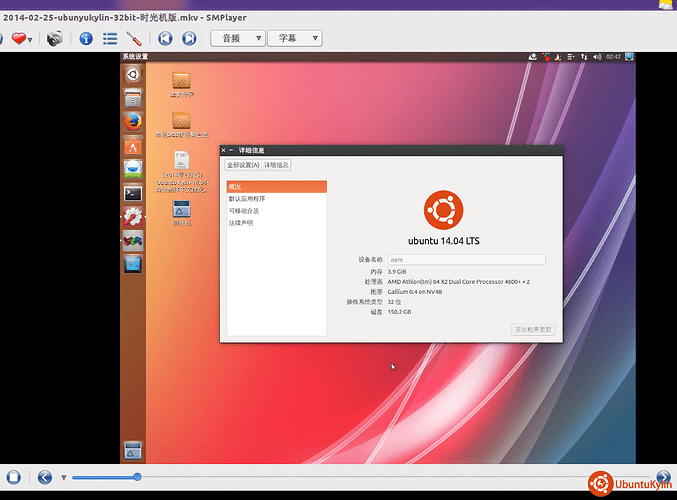Screen dimensions: 677x500
Task: Open the session monitor icon at panel right
Action: point(629,57)
